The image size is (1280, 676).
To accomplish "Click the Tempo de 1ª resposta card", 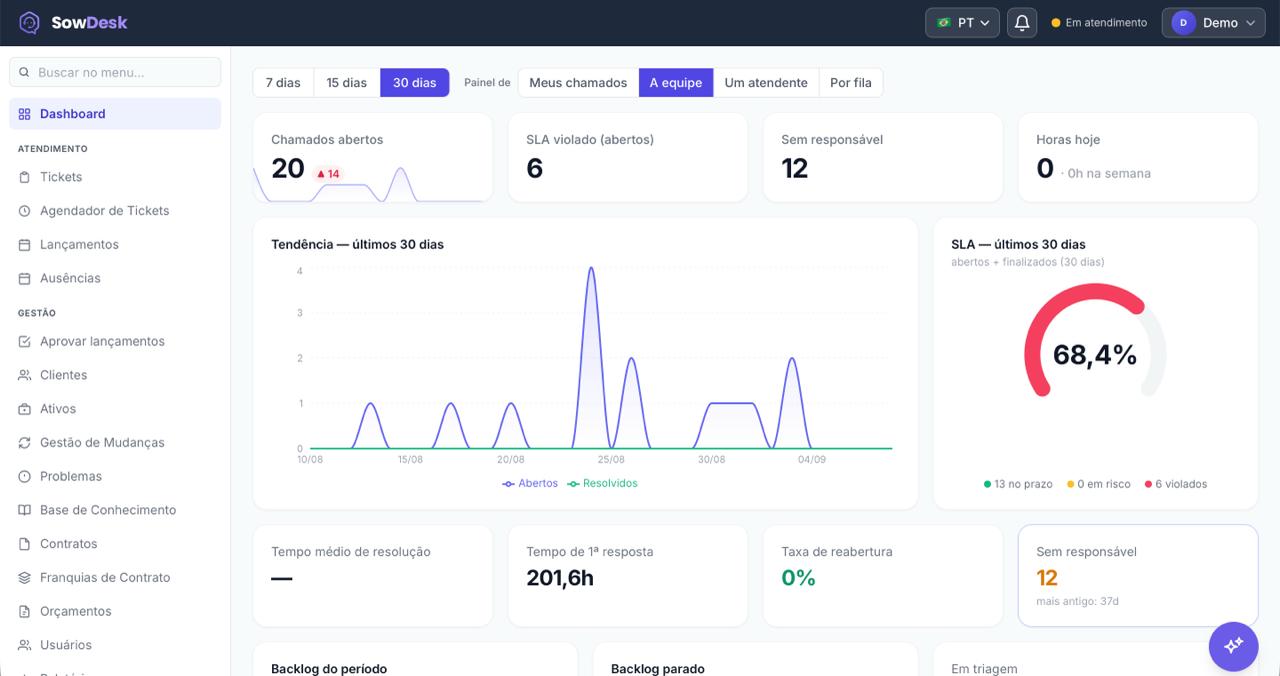I will coord(628,576).
